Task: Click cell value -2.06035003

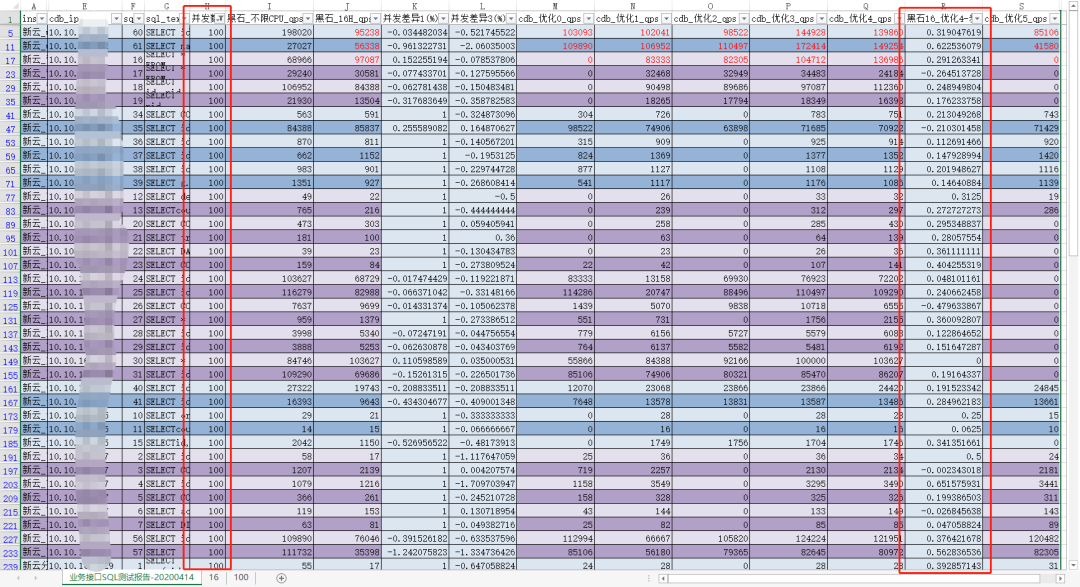Action: coord(483,46)
